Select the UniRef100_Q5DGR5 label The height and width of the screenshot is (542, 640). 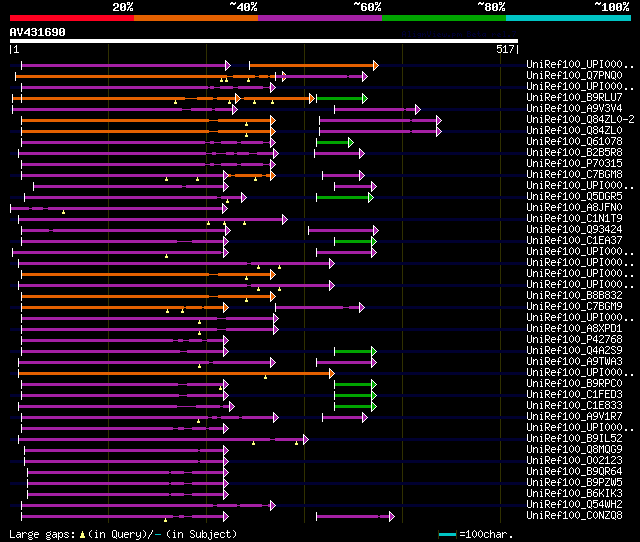point(574,197)
